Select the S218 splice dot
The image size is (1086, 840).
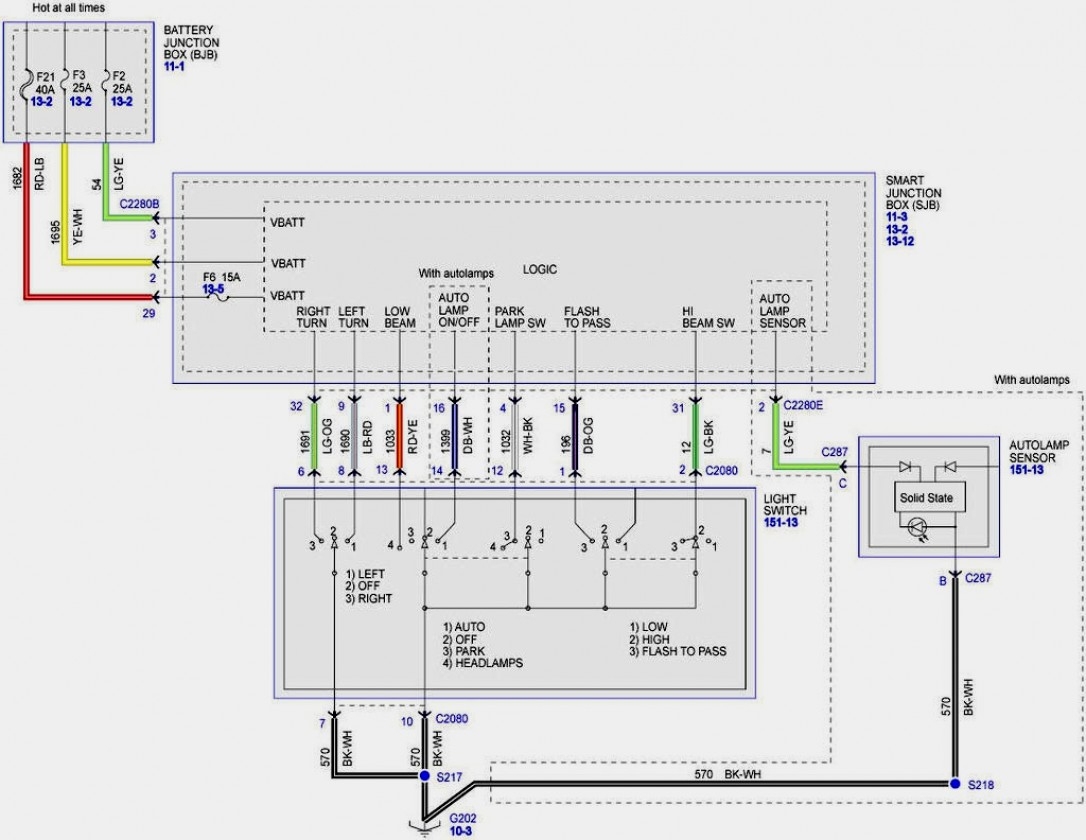pos(956,783)
